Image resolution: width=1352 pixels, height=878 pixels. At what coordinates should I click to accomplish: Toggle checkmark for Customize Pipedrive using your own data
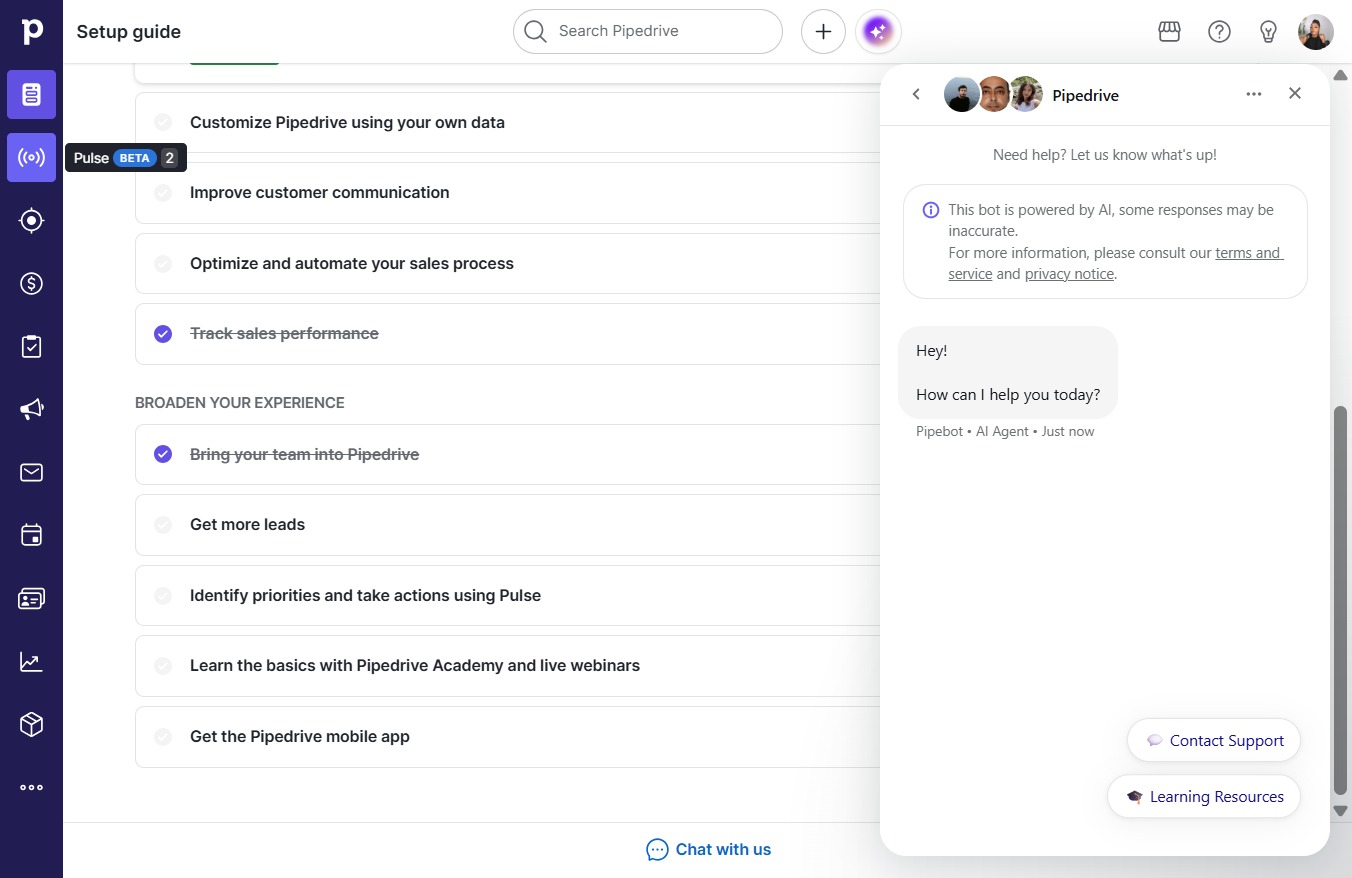(x=163, y=123)
